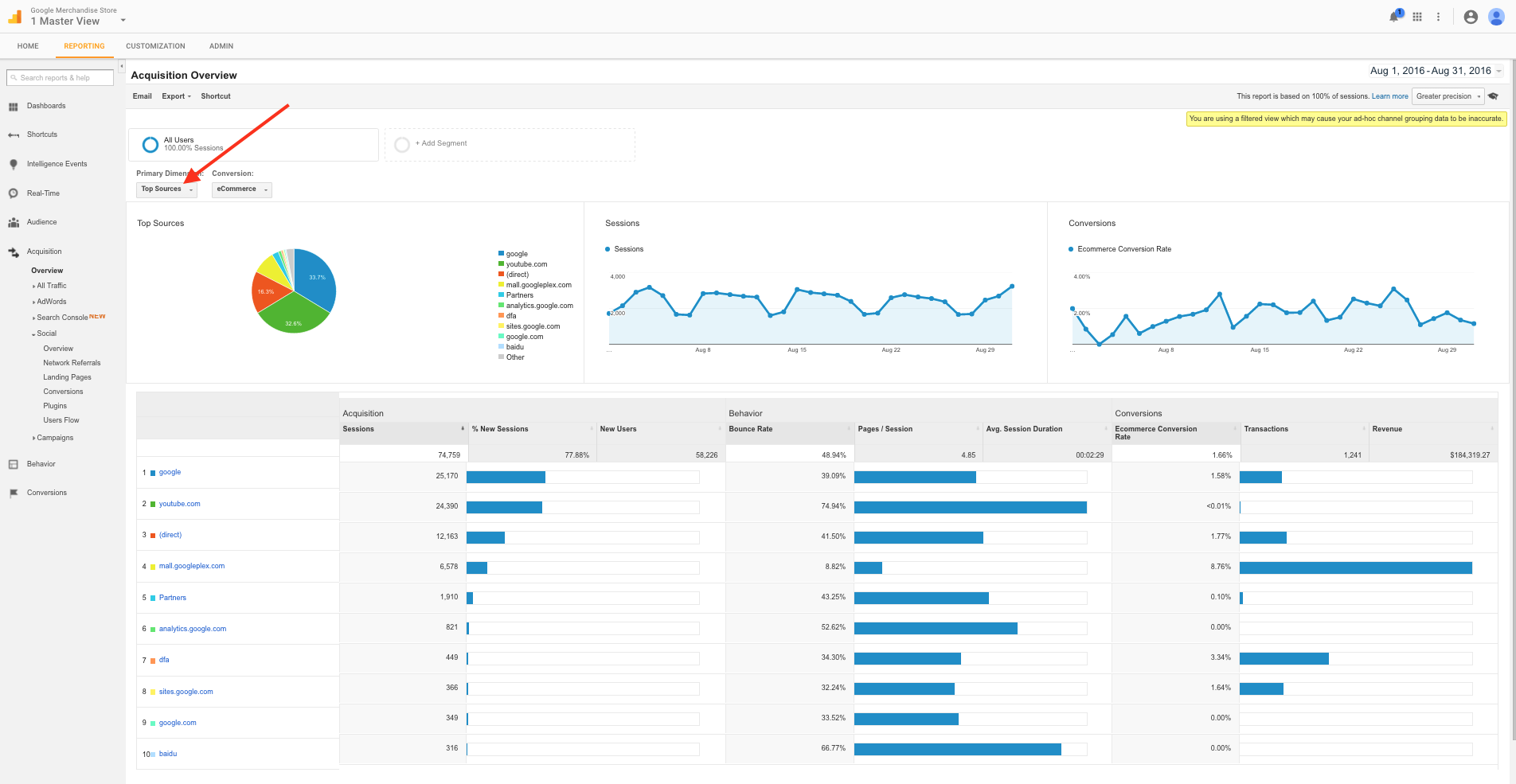Image resolution: width=1516 pixels, height=784 pixels.
Task: Open the Dashboards section in sidebar
Action: [x=14, y=105]
